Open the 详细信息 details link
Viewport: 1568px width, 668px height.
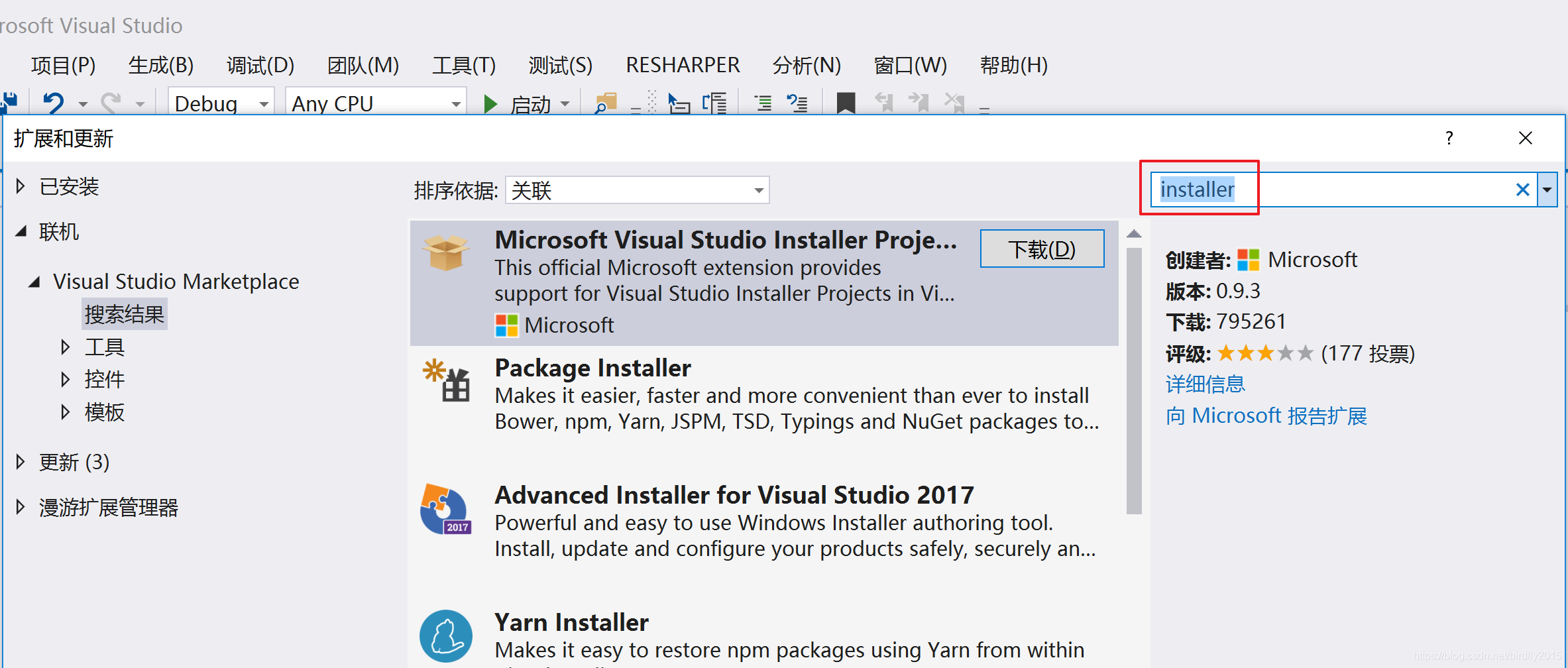1205,384
